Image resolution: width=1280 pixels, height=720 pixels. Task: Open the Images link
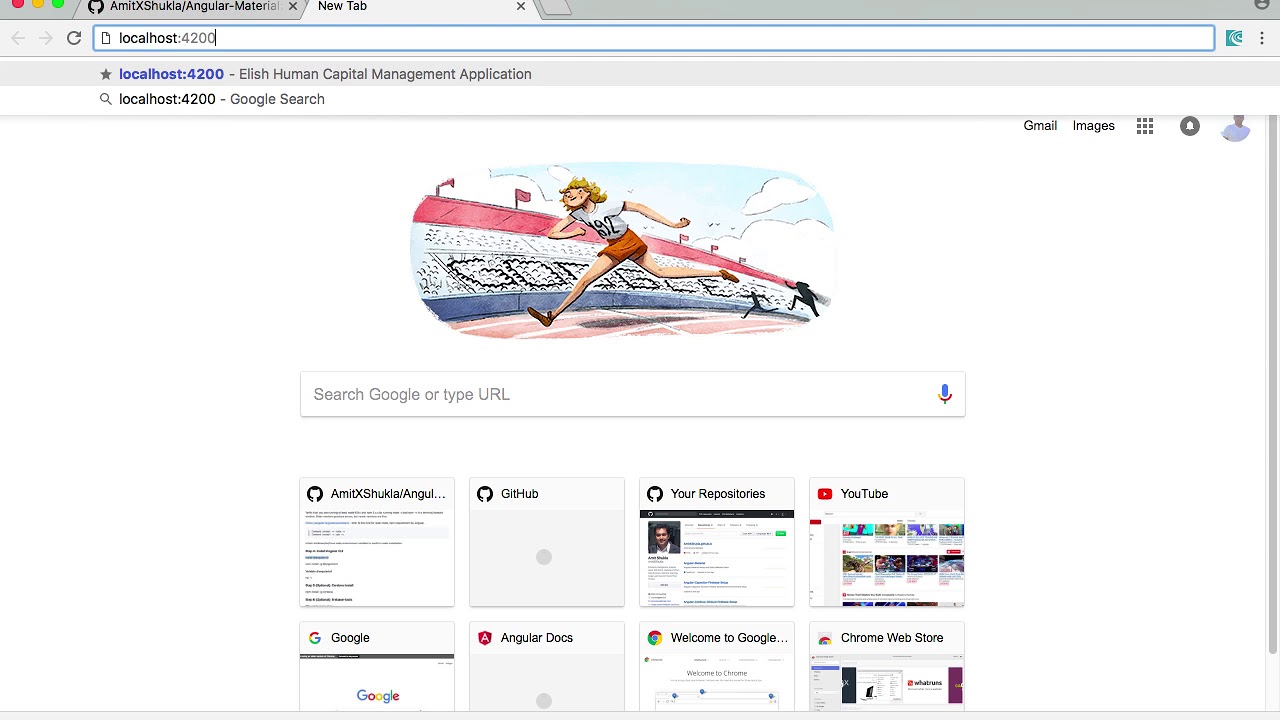(x=1093, y=126)
